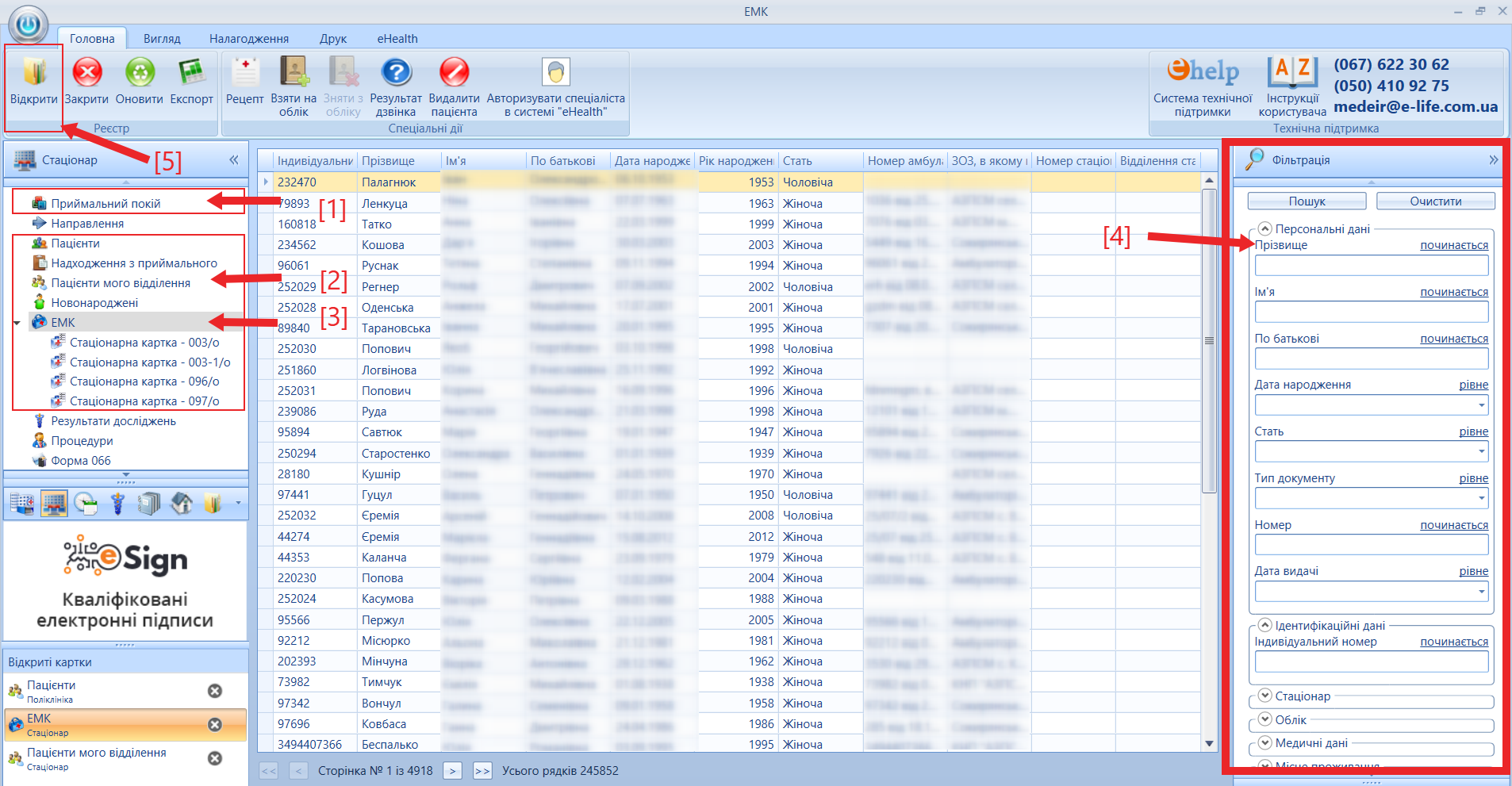Viewport: 1512px width, 786px height.
Task: Expand Стаціонар filter group
Action: [1265, 696]
